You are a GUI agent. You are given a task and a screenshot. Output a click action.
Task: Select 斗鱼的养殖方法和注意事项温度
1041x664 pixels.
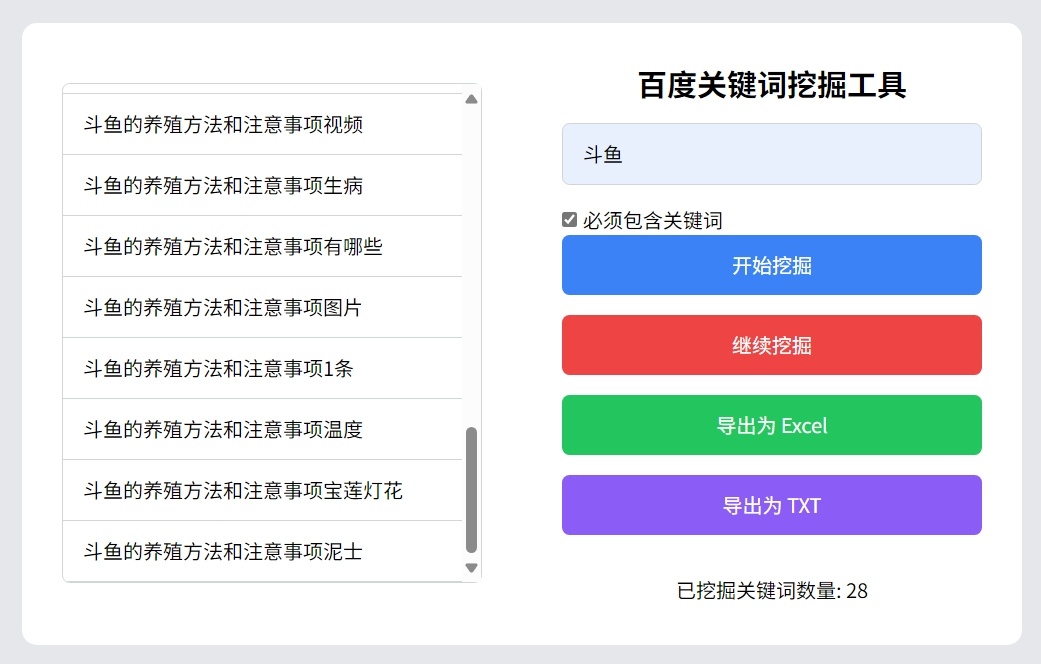pyautogui.click(x=262, y=430)
